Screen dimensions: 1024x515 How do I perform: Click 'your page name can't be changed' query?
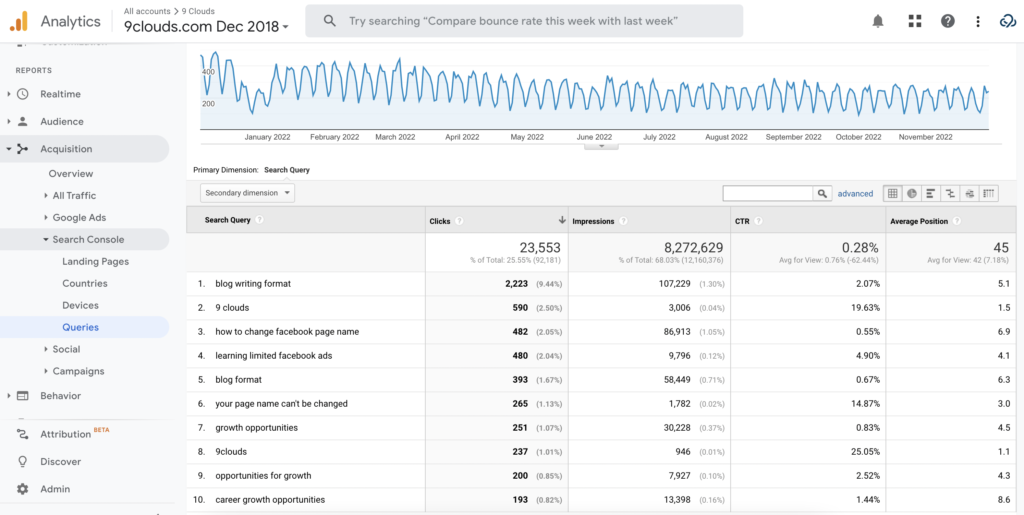coord(281,403)
